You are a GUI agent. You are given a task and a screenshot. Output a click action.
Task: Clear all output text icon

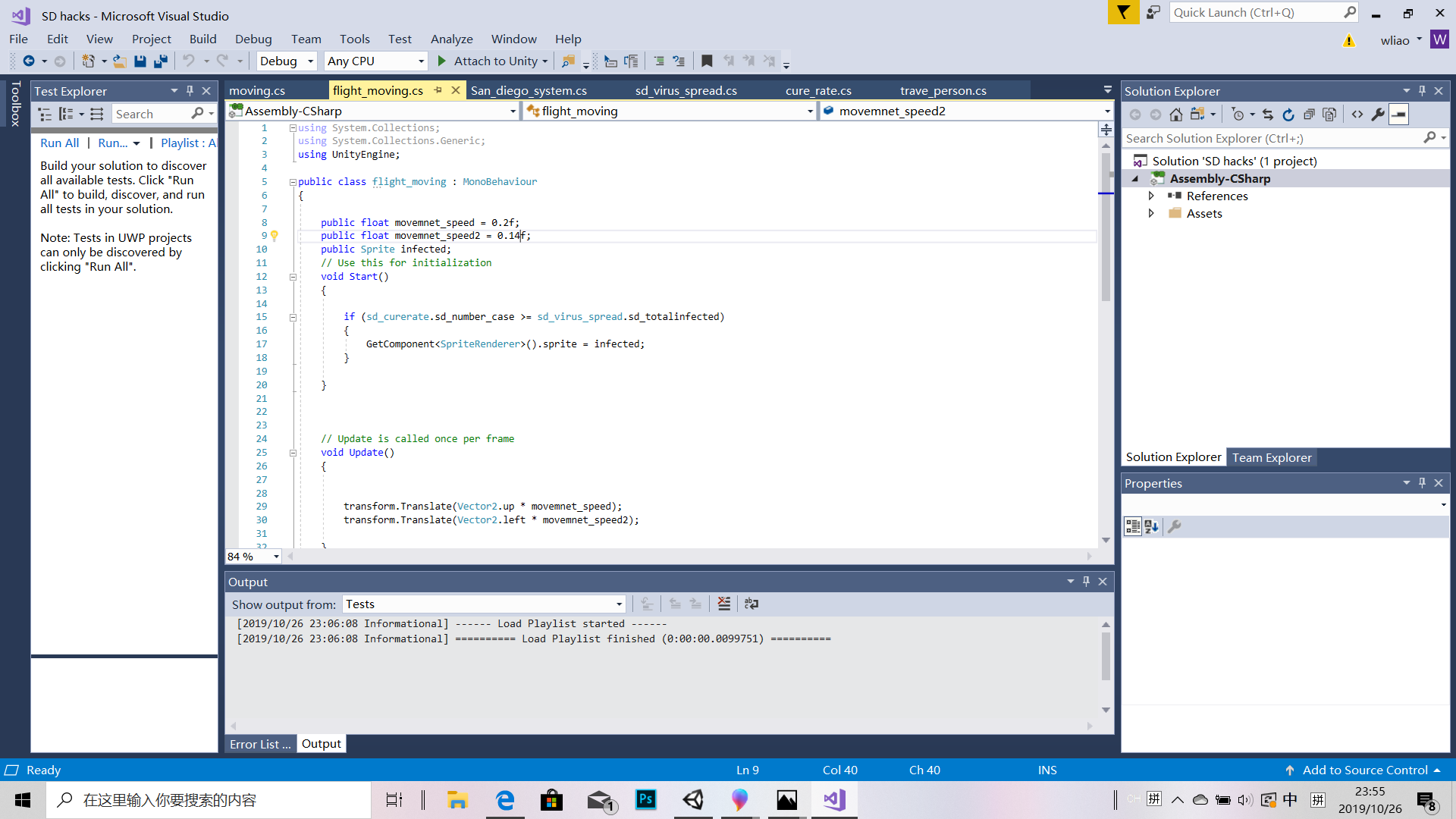(724, 604)
